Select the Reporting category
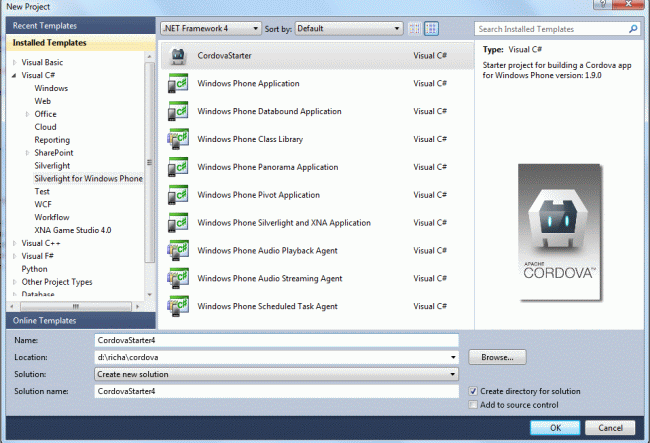Viewport: 650px width, 443px height. point(52,140)
